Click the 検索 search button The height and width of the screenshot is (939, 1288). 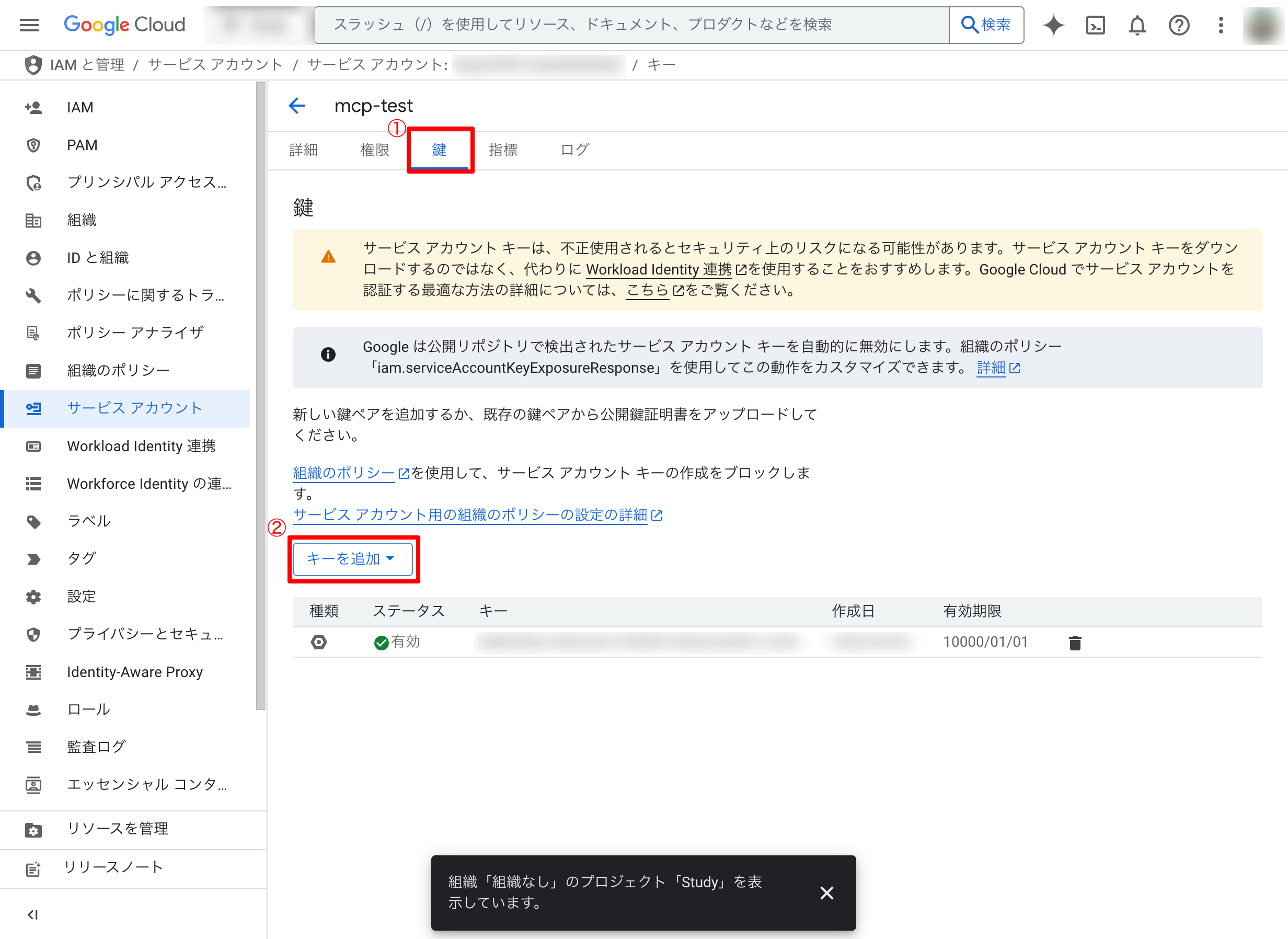pos(986,25)
